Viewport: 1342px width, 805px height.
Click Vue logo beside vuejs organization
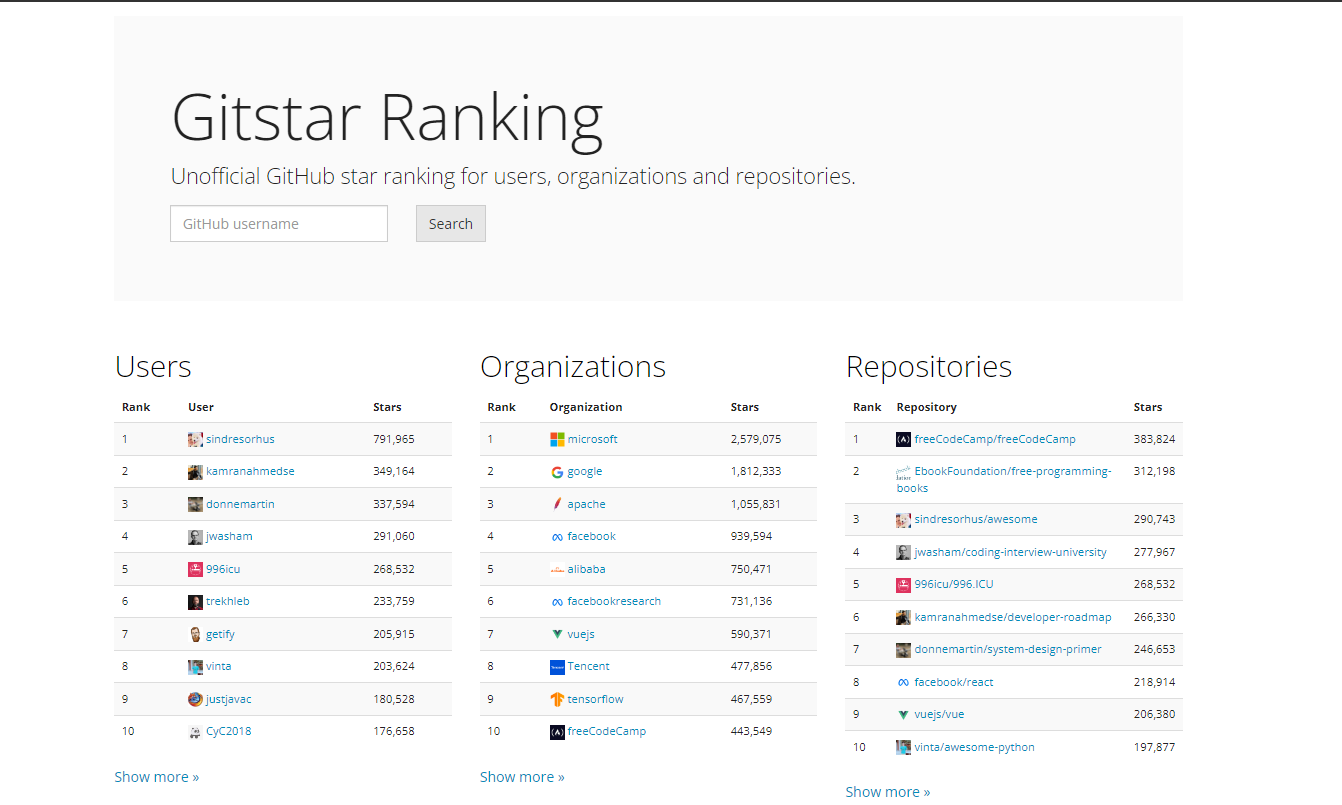(557, 634)
